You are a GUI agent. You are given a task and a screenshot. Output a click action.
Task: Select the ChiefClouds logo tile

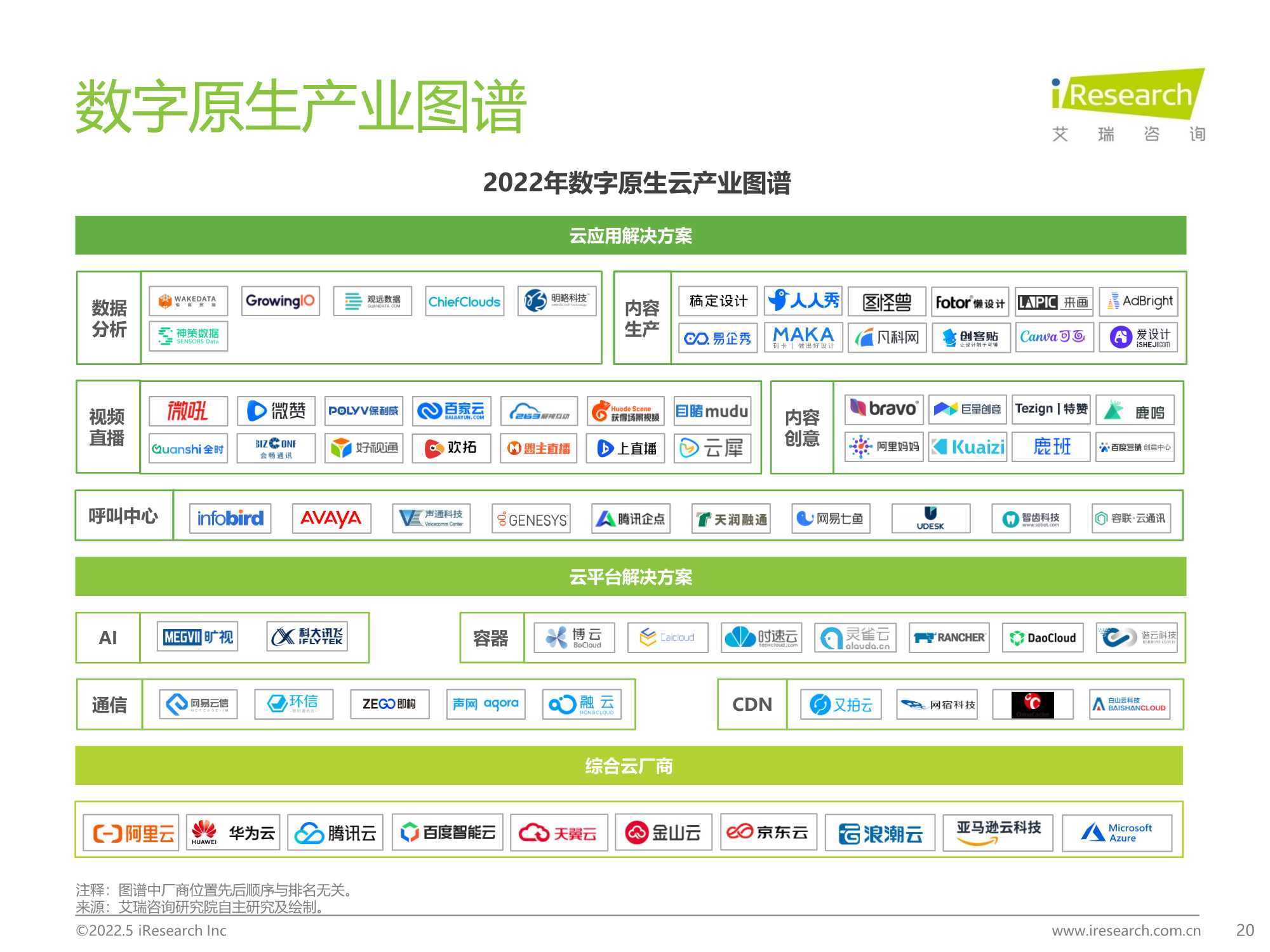click(x=464, y=301)
